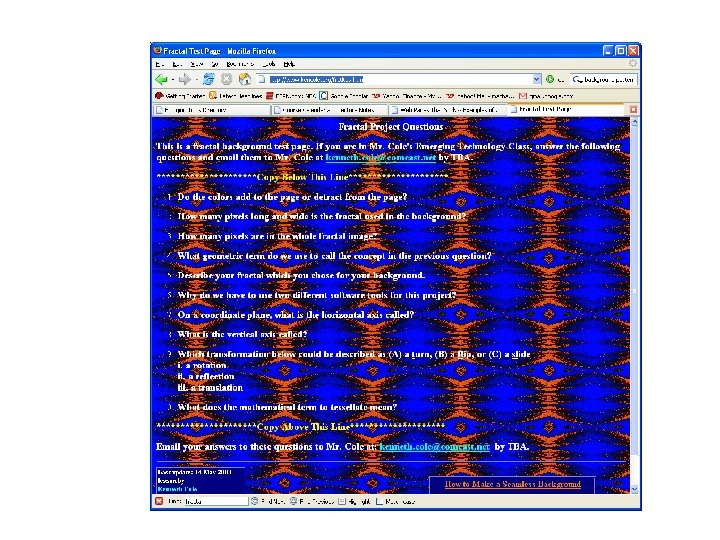This screenshot has height=540, width=720.
Task: Click the 'a translation' list item
Action: [x=210, y=388]
